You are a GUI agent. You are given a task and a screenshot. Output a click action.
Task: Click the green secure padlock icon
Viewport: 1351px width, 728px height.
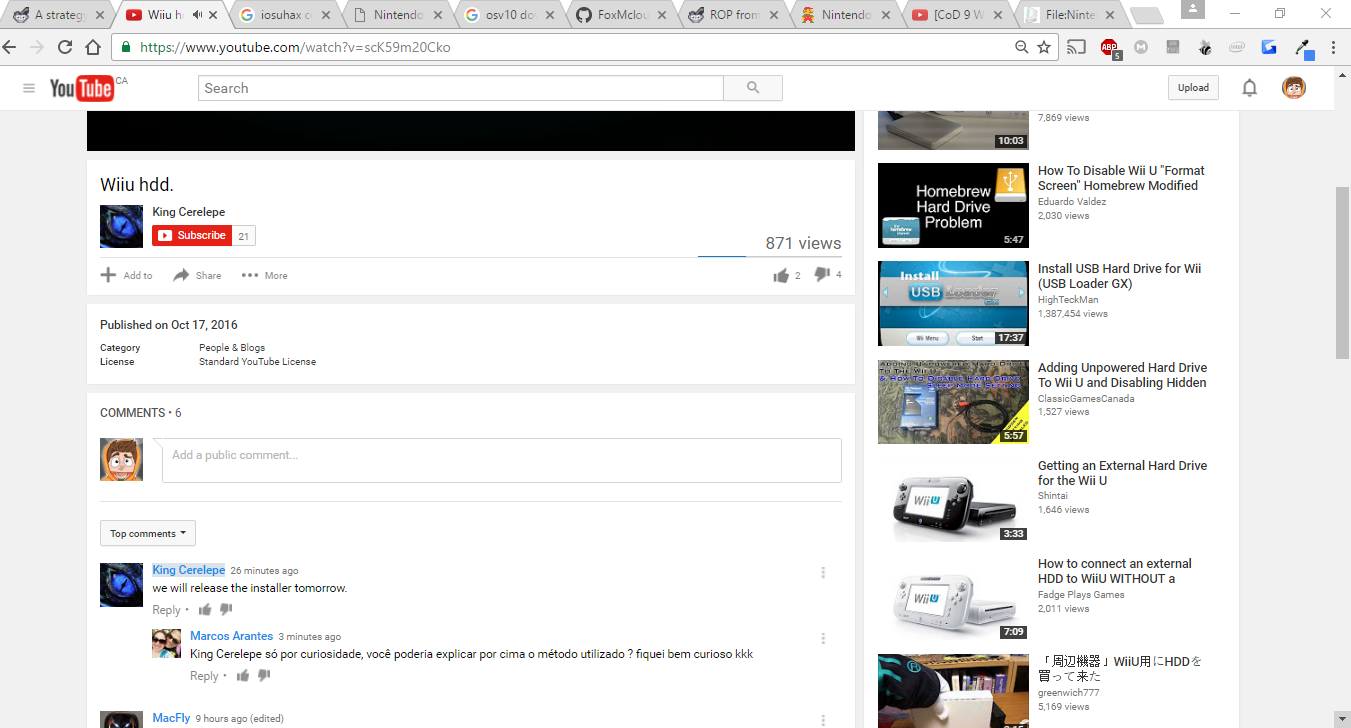point(127,47)
